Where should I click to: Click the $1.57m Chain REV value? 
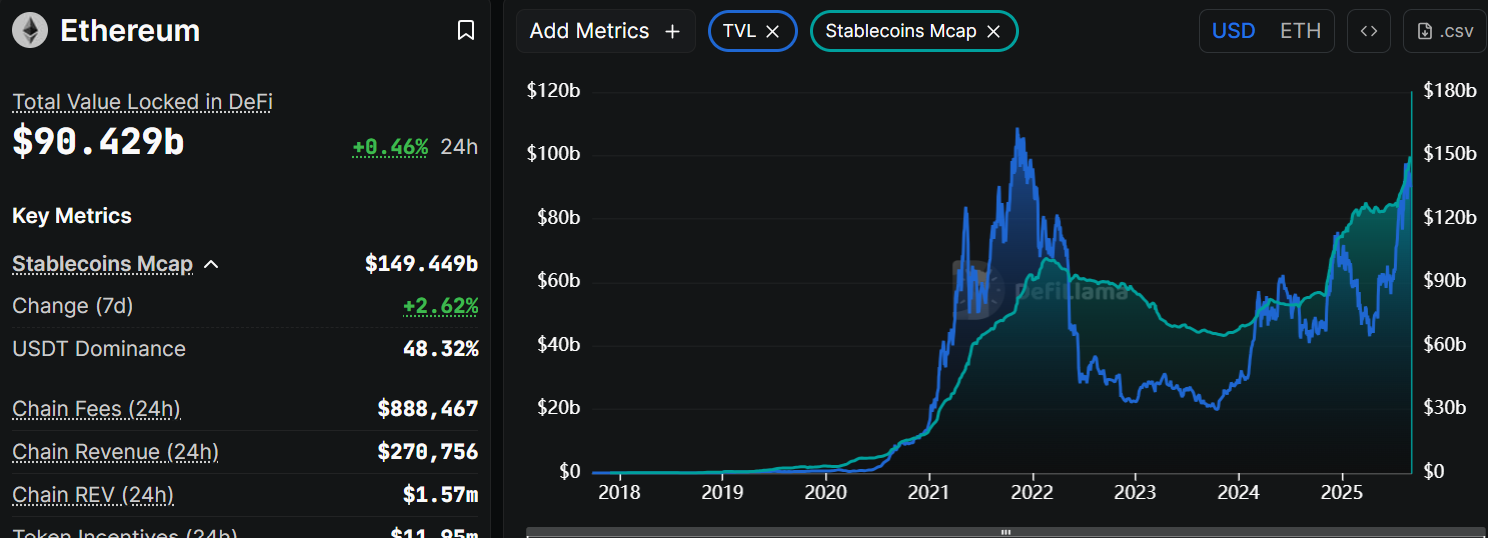441,495
